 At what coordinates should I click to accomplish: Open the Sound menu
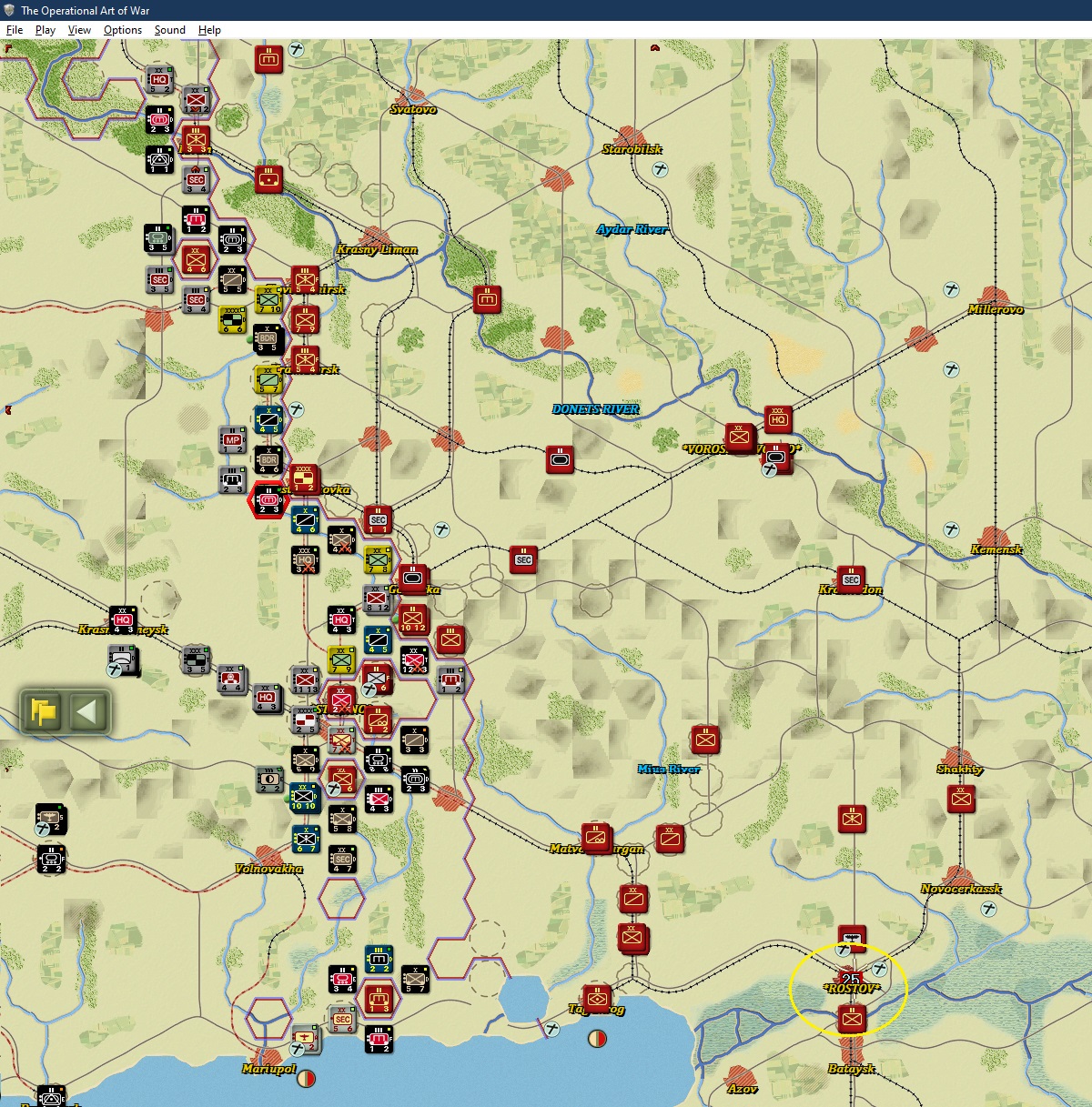coord(169,30)
